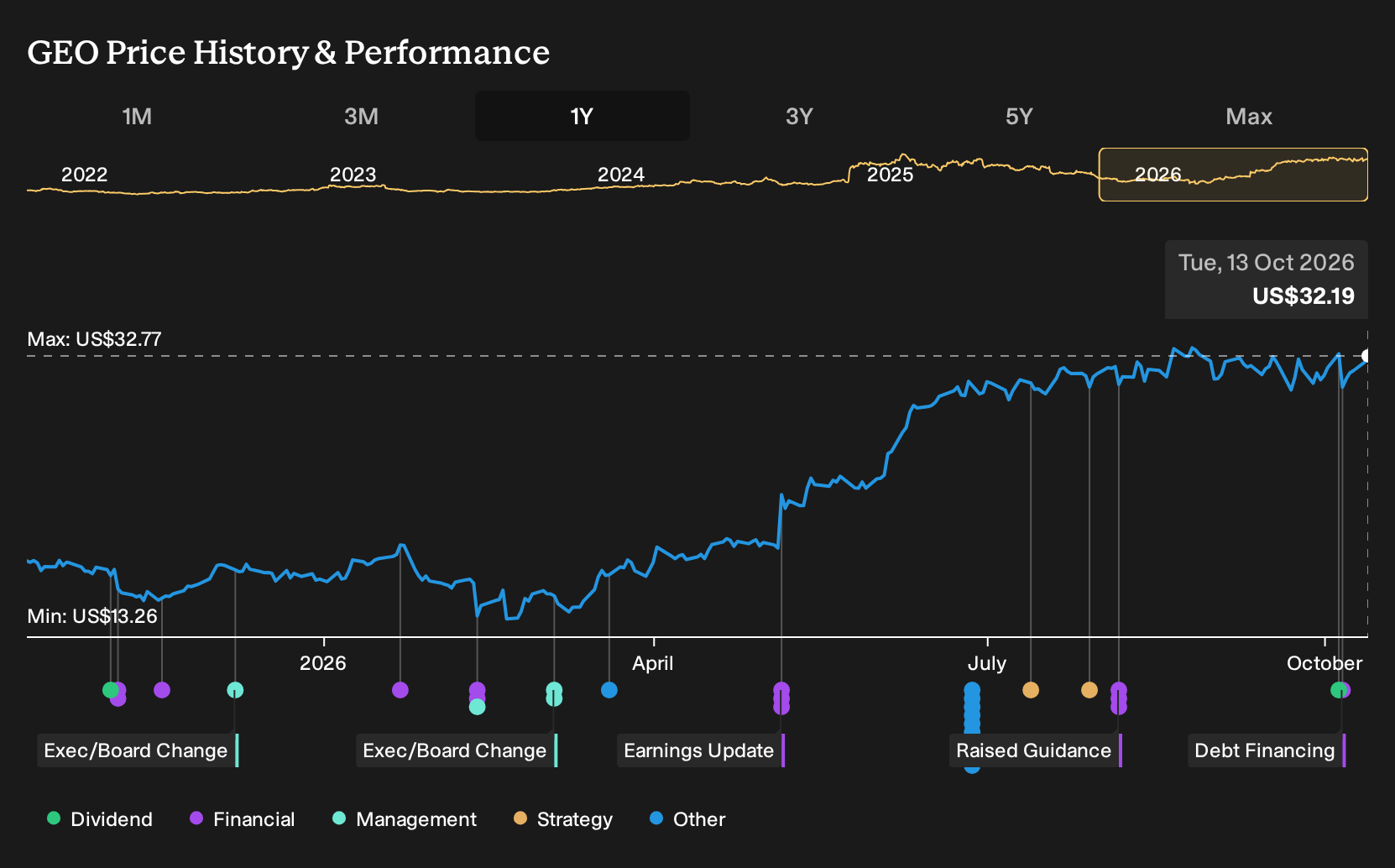1395x868 pixels.
Task: Switch to the 3M range tab
Action: coord(361,116)
